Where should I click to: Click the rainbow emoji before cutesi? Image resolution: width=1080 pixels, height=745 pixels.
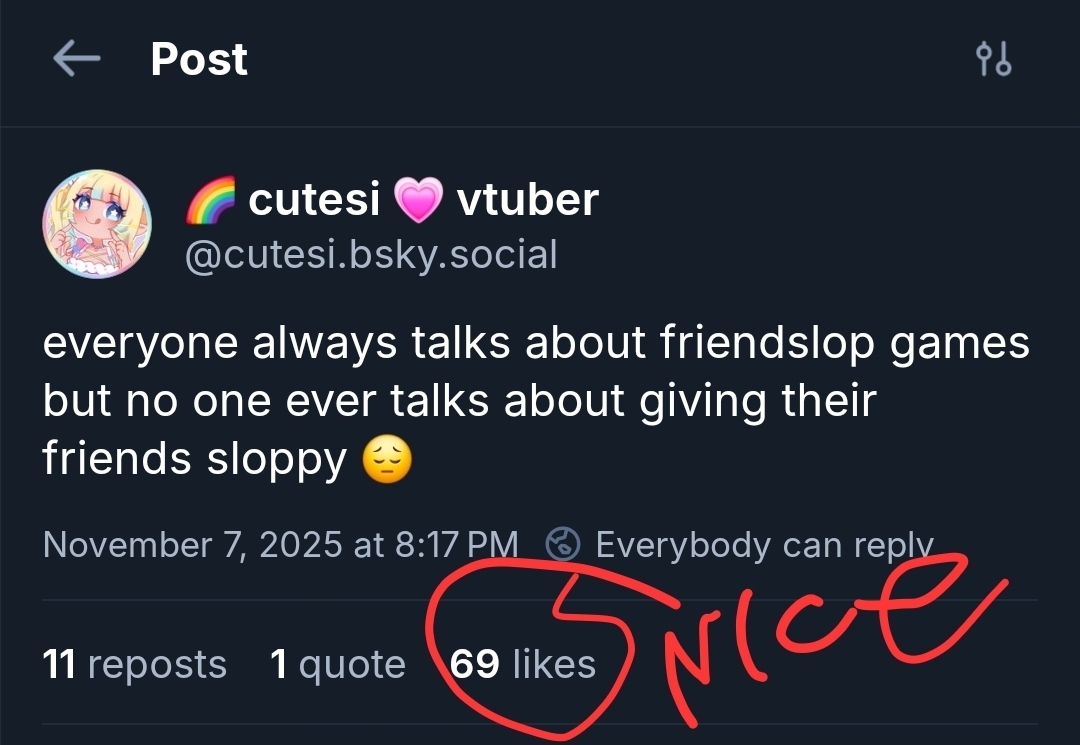211,200
